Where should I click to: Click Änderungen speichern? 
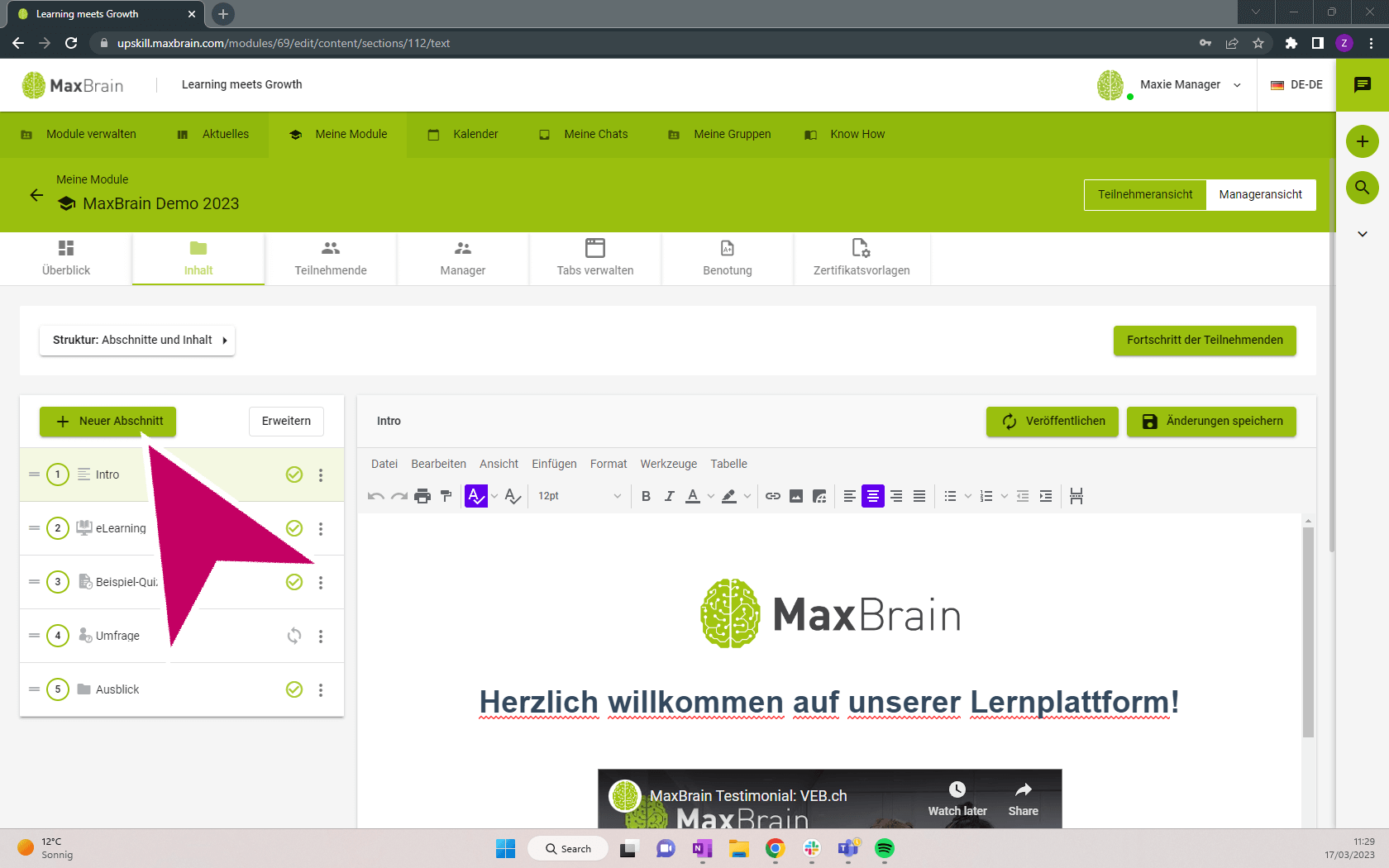(x=1211, y=422)
